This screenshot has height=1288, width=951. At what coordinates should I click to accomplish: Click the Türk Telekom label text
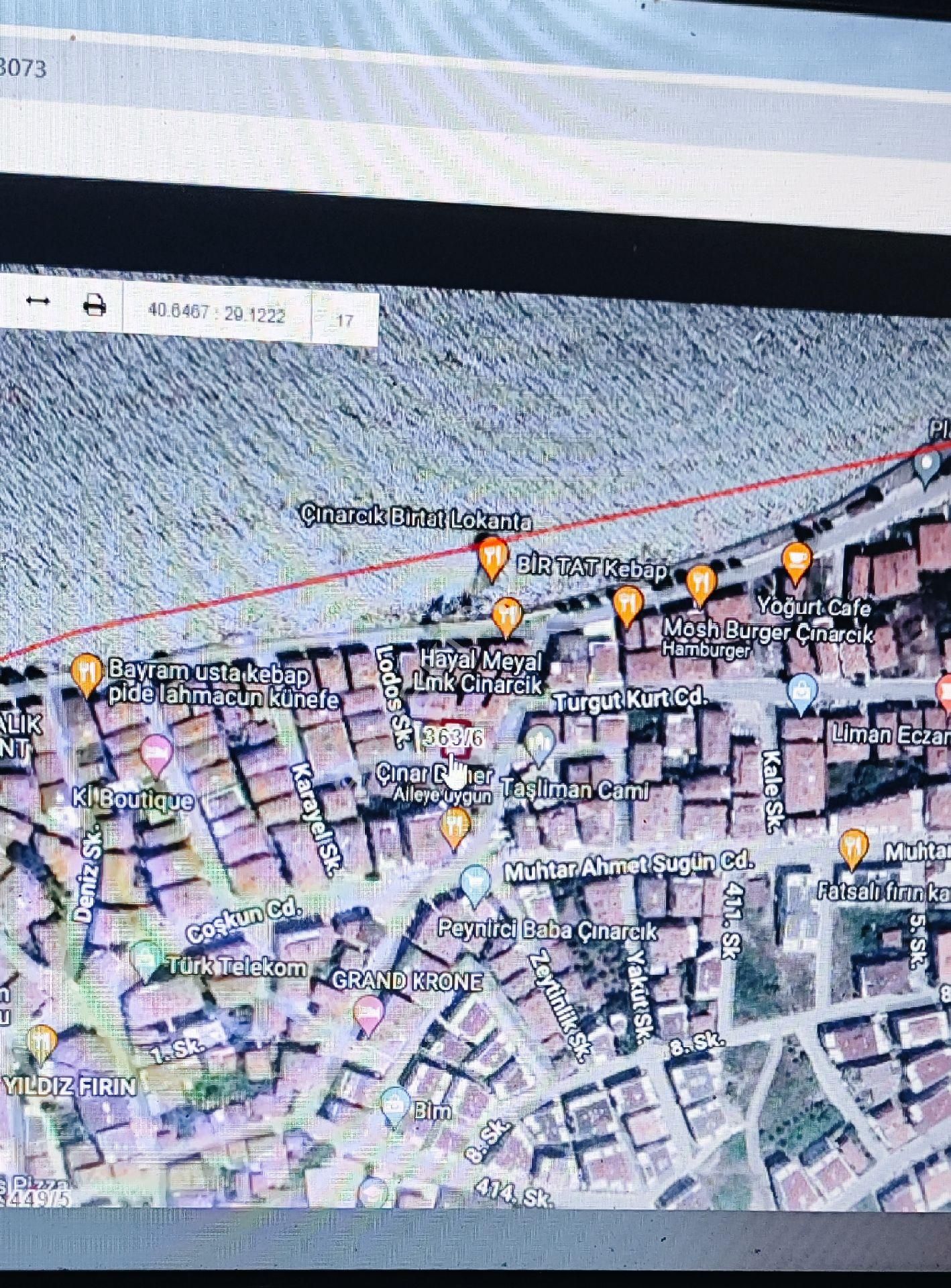(237, 966)
